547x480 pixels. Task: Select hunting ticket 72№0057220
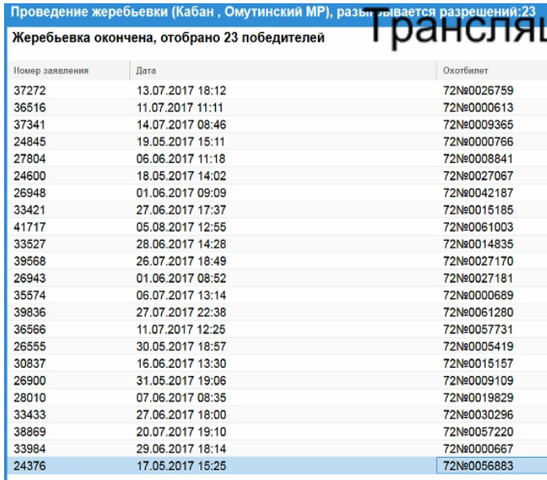(x=478, y=432)
